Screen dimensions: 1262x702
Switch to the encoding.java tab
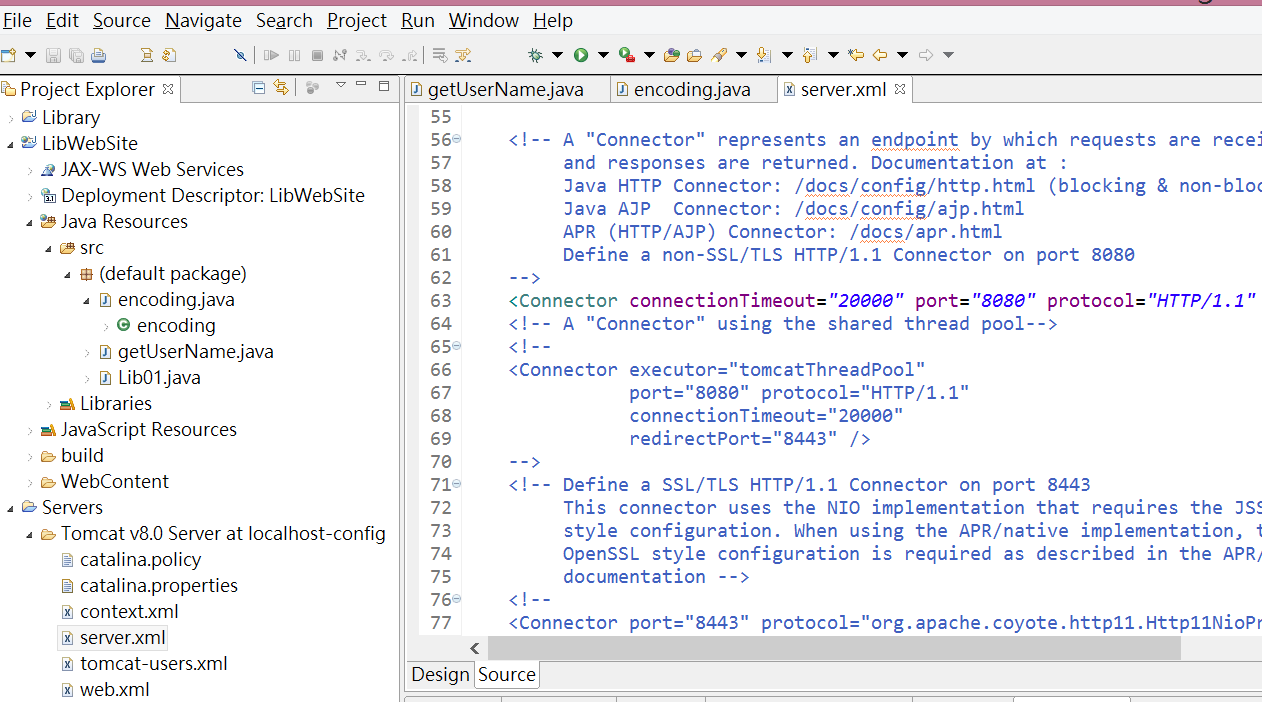693,89
